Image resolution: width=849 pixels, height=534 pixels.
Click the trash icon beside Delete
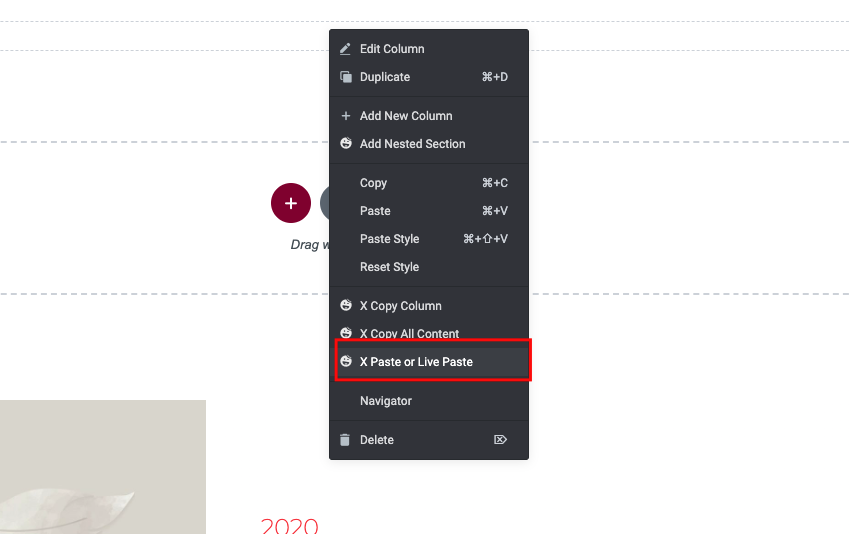click(345, 440)
